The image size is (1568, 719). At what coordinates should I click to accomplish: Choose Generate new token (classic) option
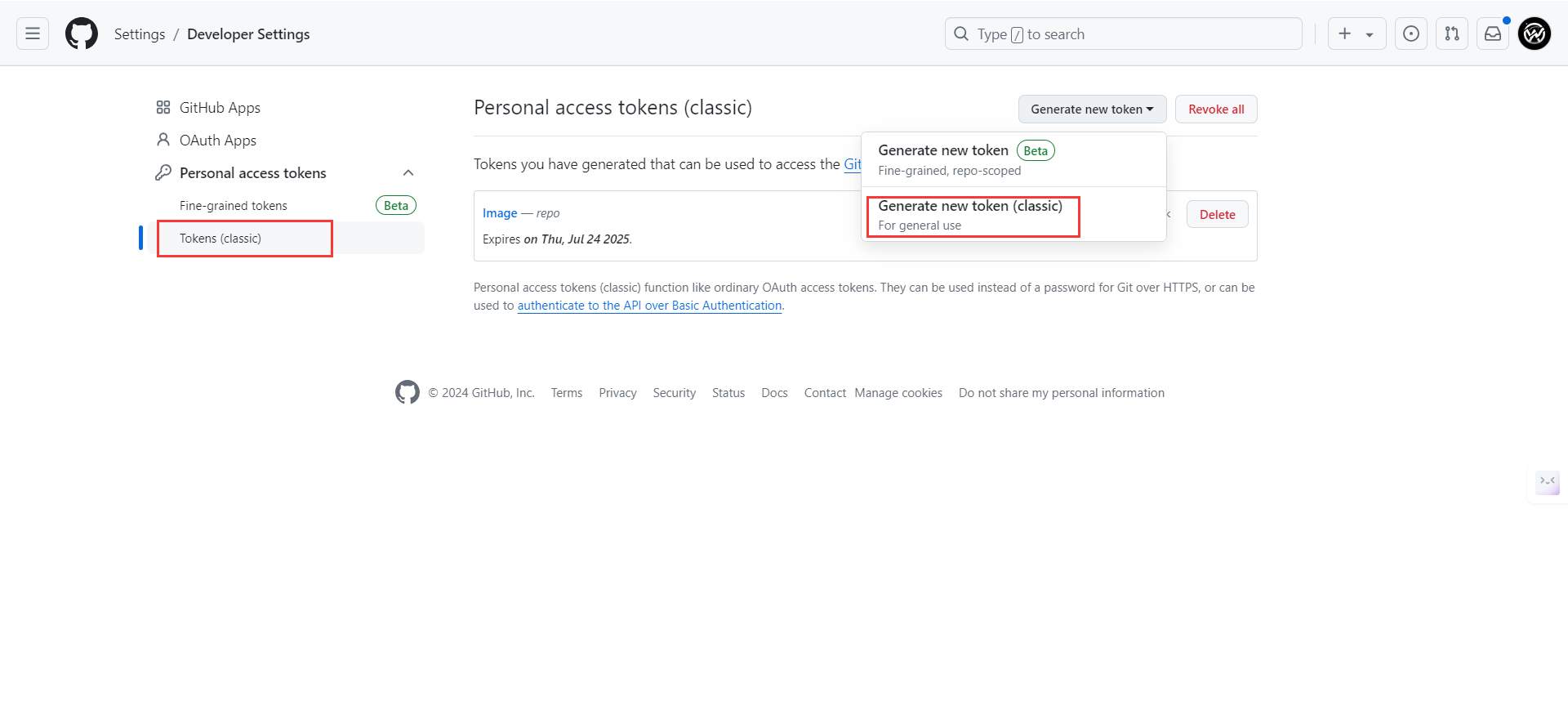tap(1013, 215)
